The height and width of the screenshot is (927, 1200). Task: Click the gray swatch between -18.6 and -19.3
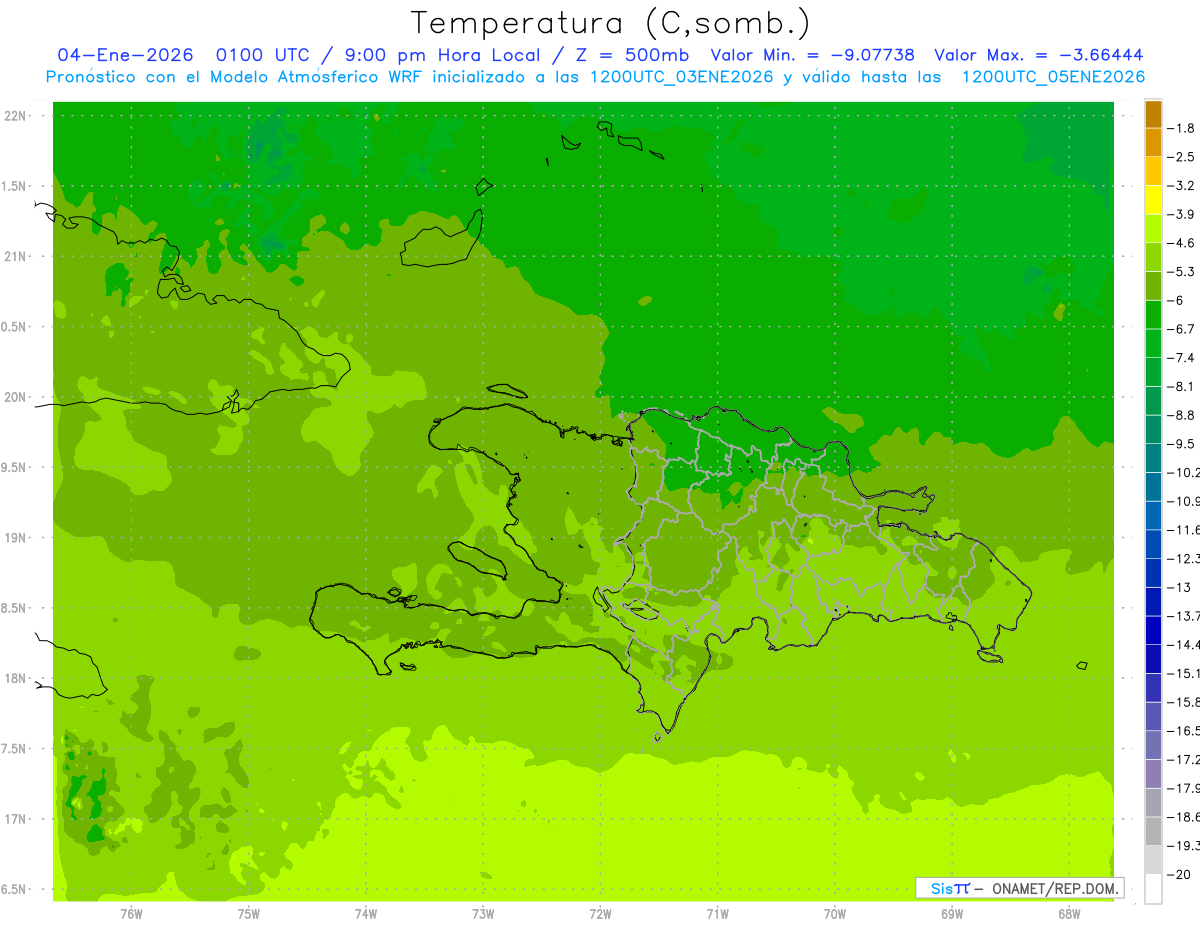pyautogui.click(x=1153, y=831)
